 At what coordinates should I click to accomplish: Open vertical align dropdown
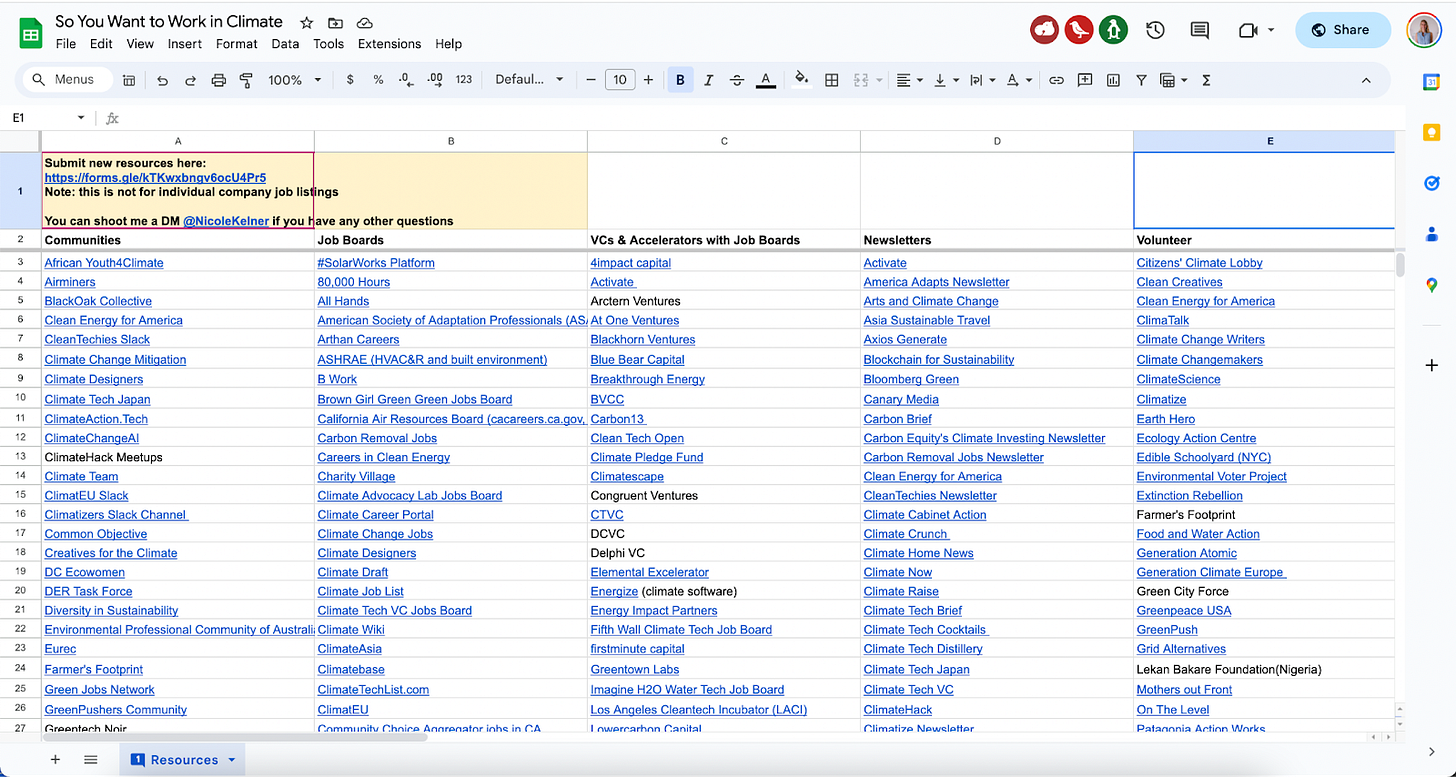click(945, 80)
